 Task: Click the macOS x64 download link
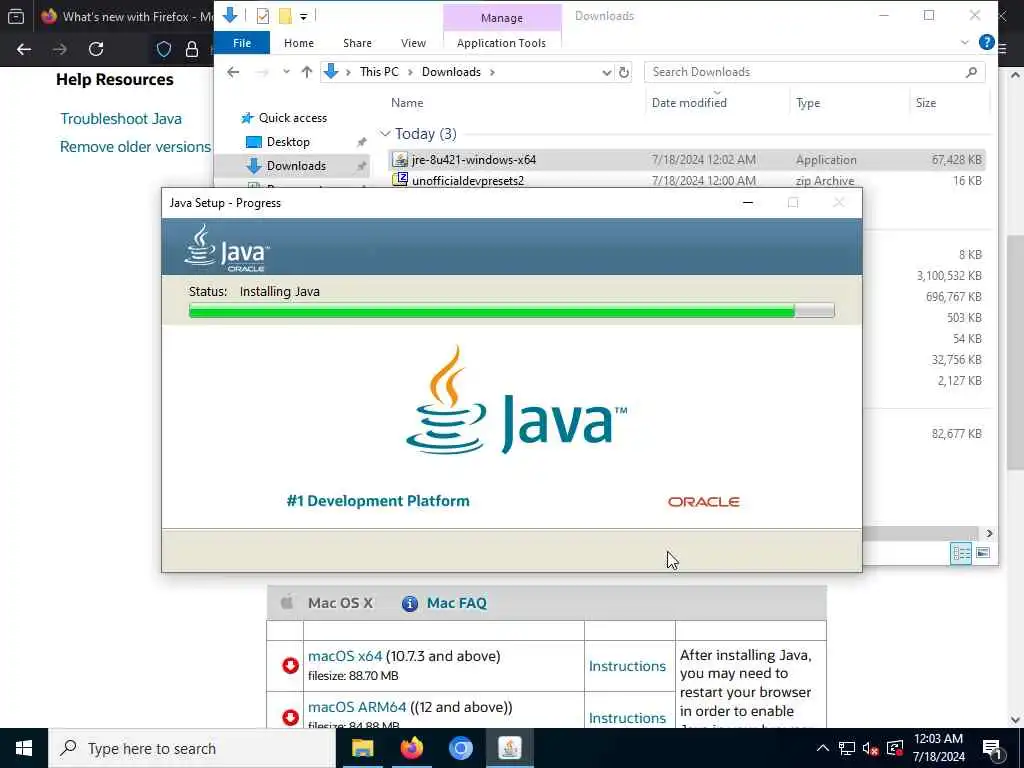(x=345, y=656)
